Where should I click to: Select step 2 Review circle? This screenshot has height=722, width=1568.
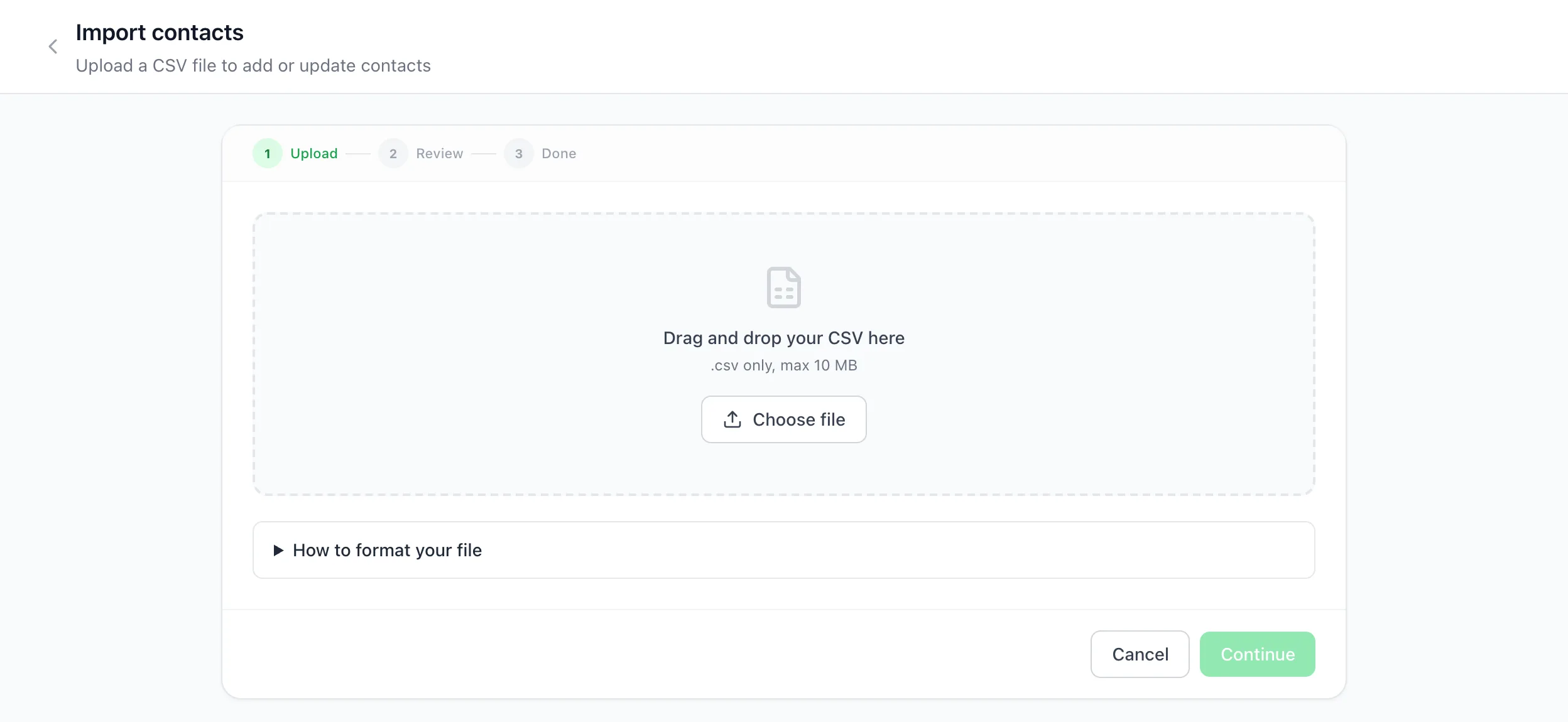click(393, 153)
